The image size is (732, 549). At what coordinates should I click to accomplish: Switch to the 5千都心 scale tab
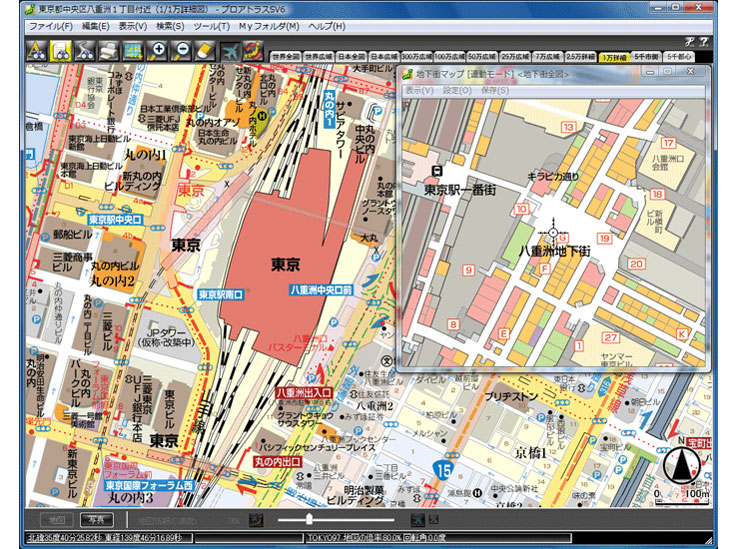pos(679,57)
